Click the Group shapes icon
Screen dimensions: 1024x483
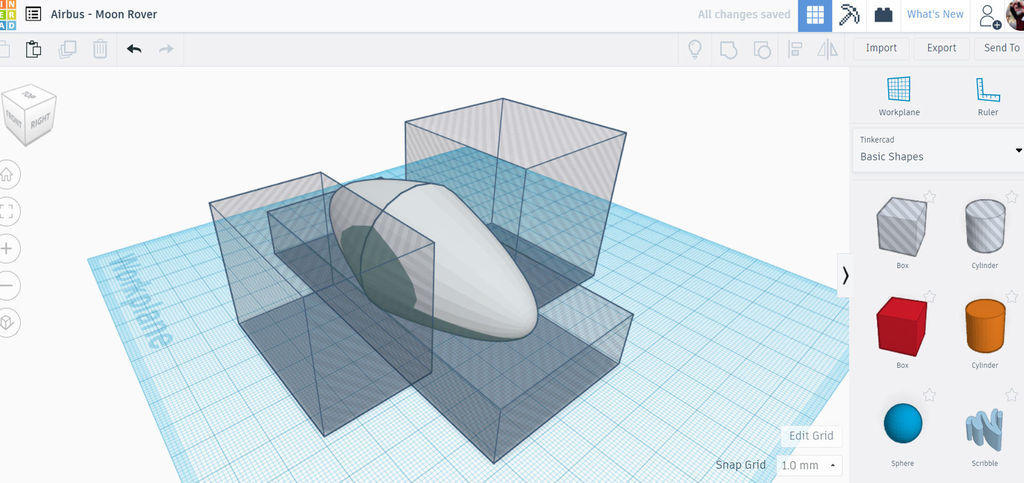[729, 49]
